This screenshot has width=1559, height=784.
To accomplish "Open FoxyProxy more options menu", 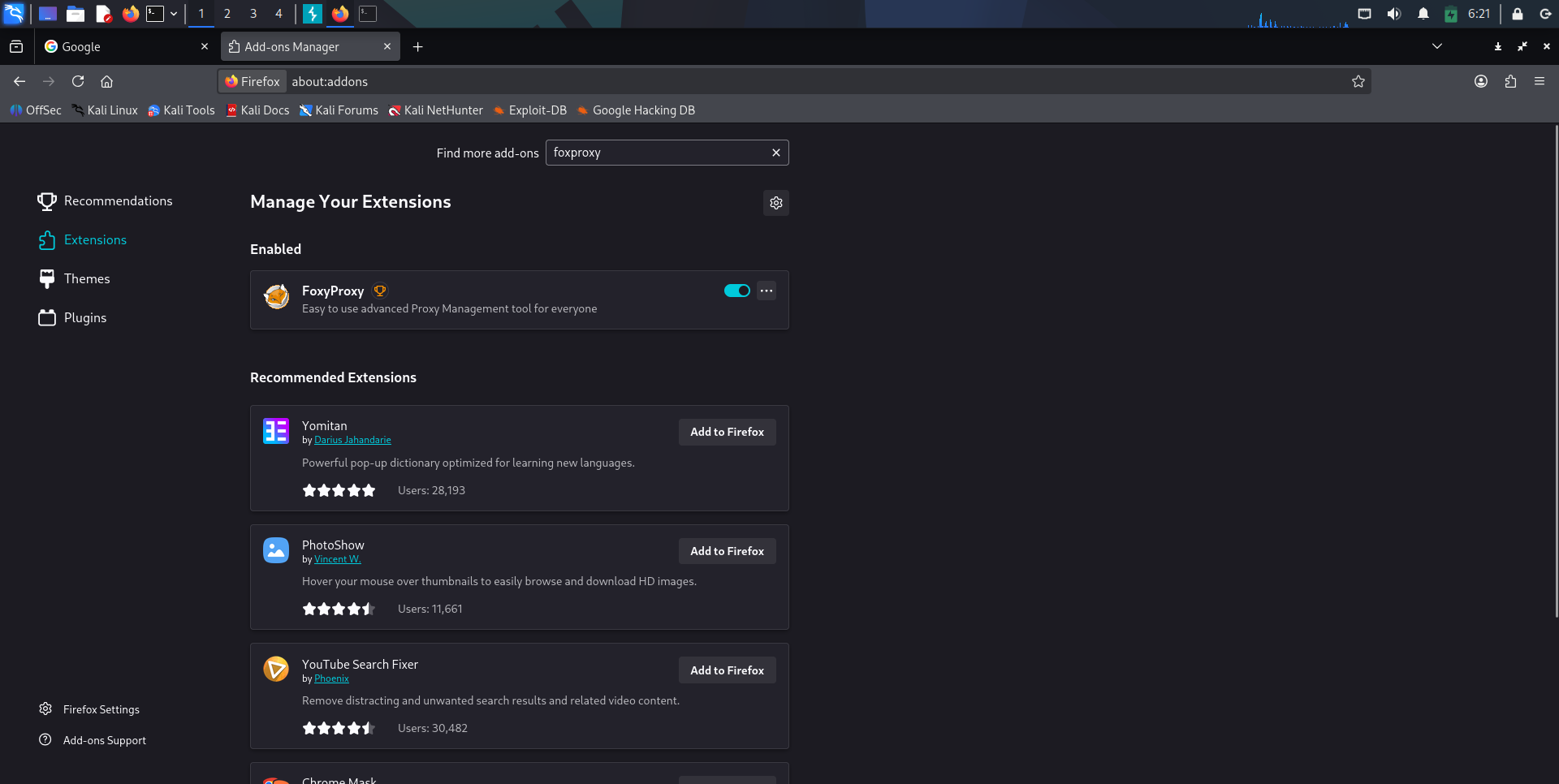I will 767,291.
